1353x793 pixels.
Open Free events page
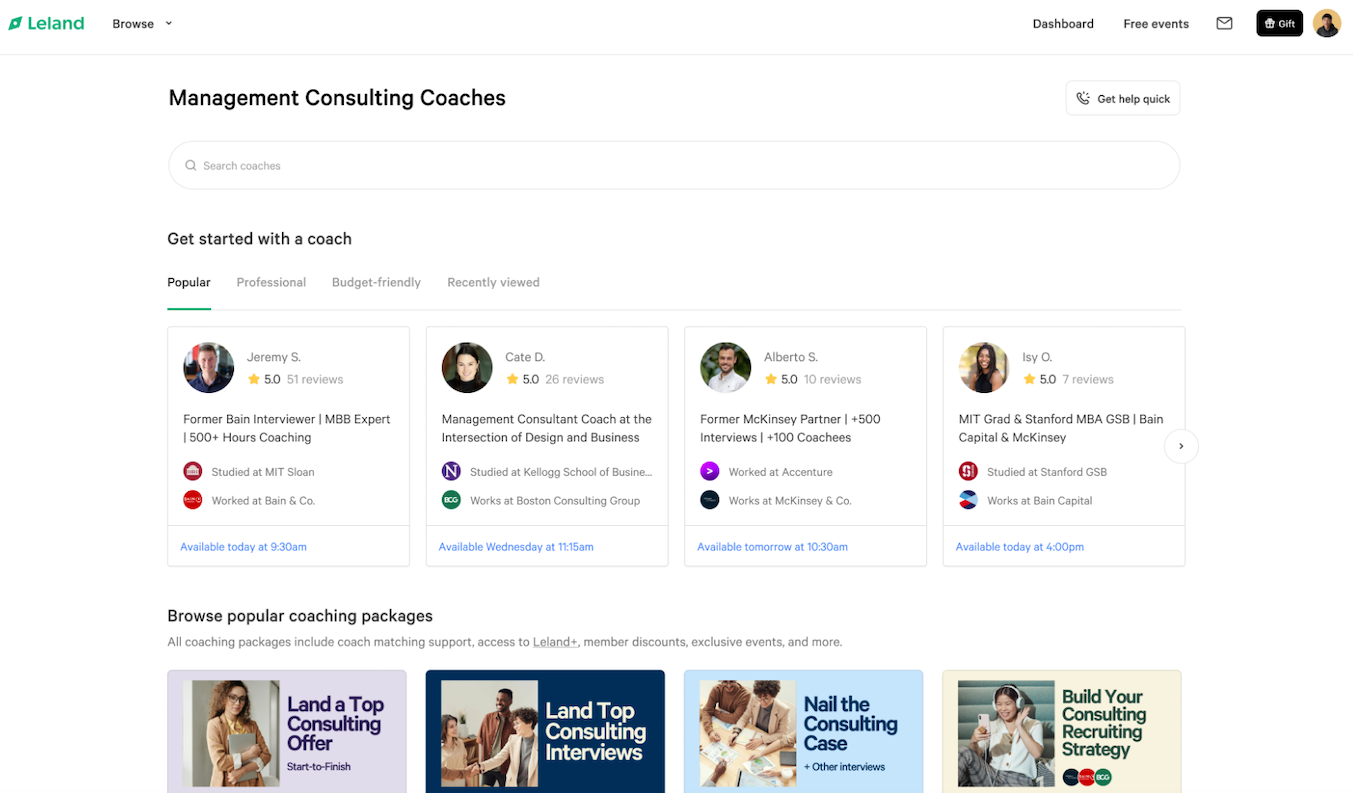click(x=1156, y=24)
